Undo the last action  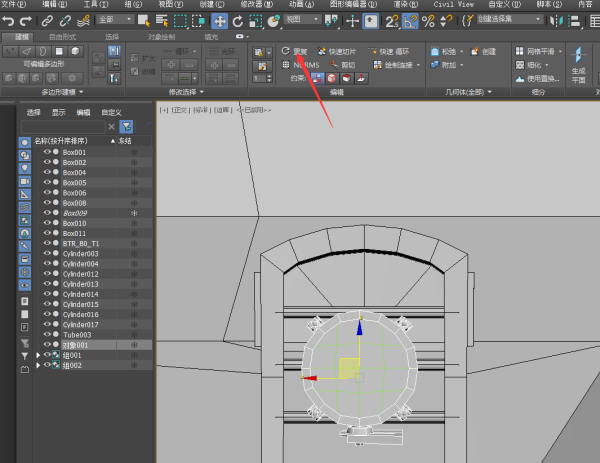[x=8, y=21]
